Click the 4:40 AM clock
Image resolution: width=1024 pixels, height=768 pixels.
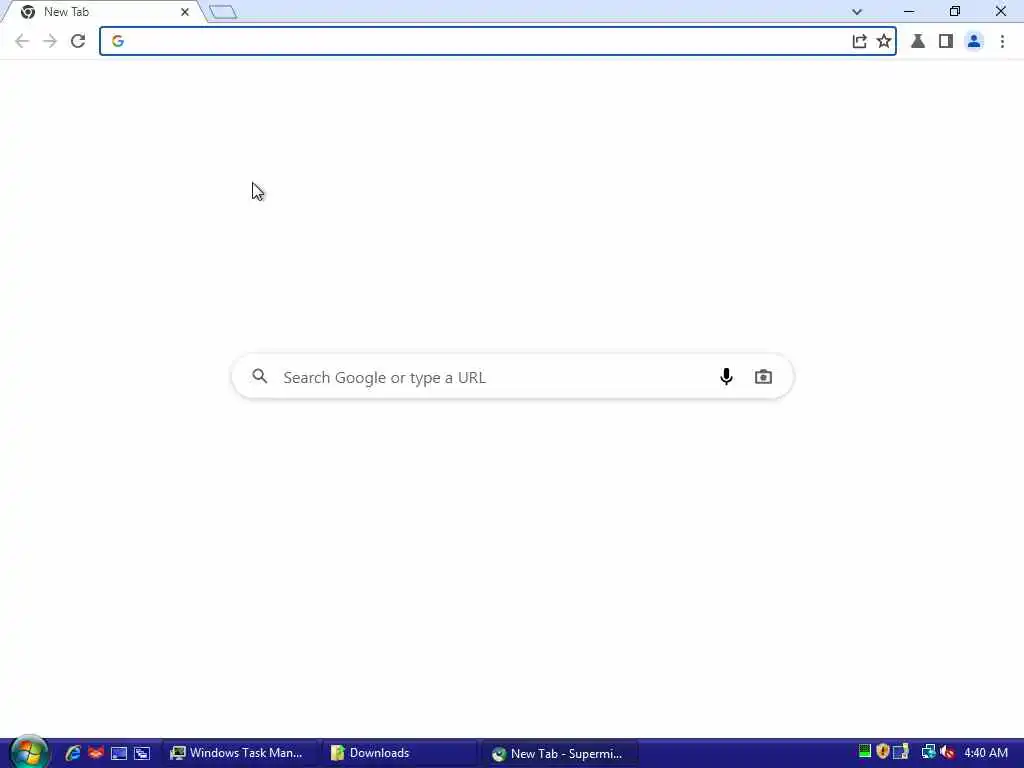pyautogui.click(x=985, y=753)
